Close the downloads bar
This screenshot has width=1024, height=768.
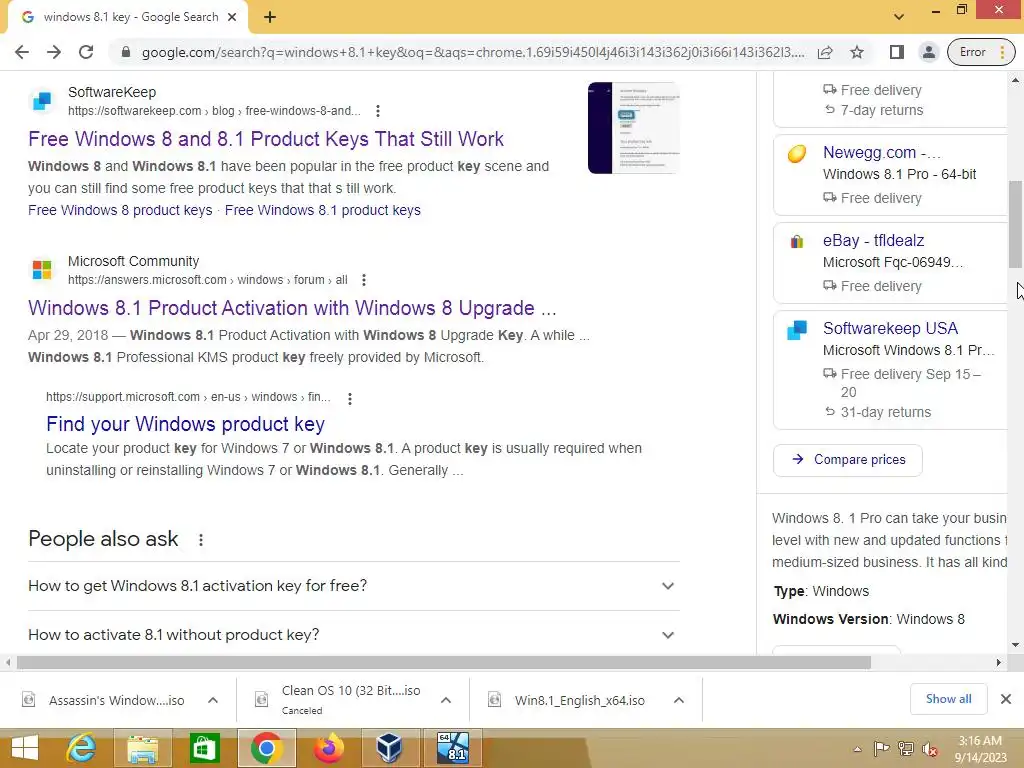1006,699
